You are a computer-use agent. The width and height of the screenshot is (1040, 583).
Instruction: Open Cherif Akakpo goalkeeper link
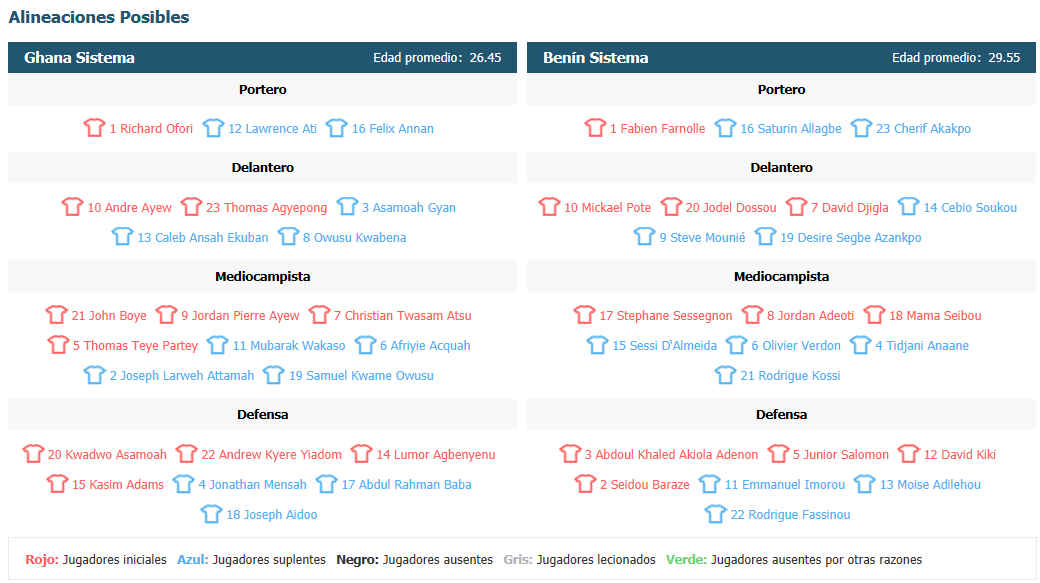[x=923, y=129]
